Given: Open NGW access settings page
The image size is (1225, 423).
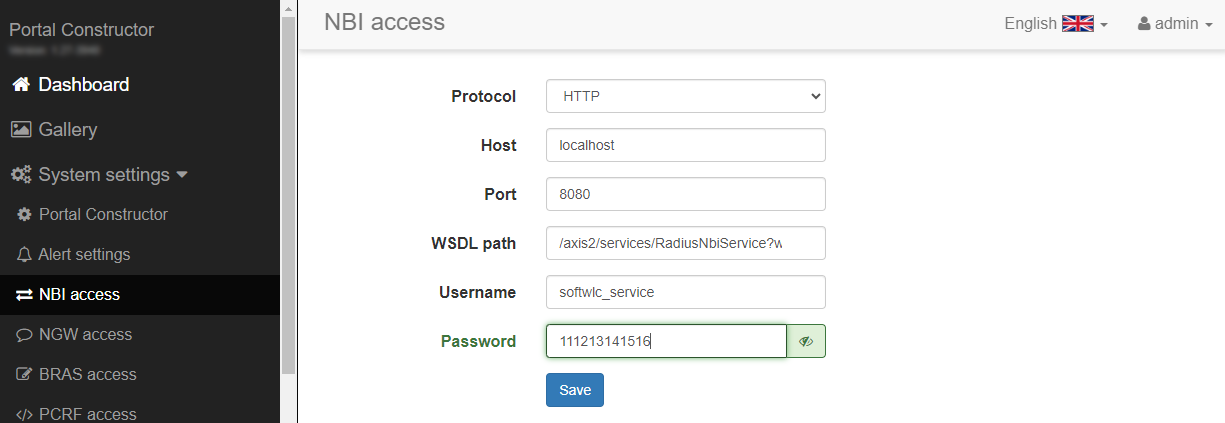Looking at the screenshot, I should 85,335.
